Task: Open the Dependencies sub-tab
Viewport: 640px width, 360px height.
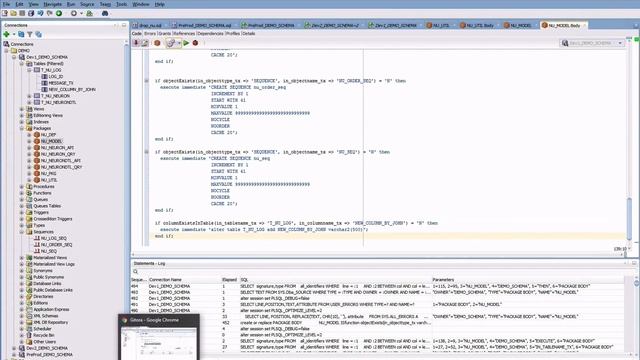Action: [210, 33]
